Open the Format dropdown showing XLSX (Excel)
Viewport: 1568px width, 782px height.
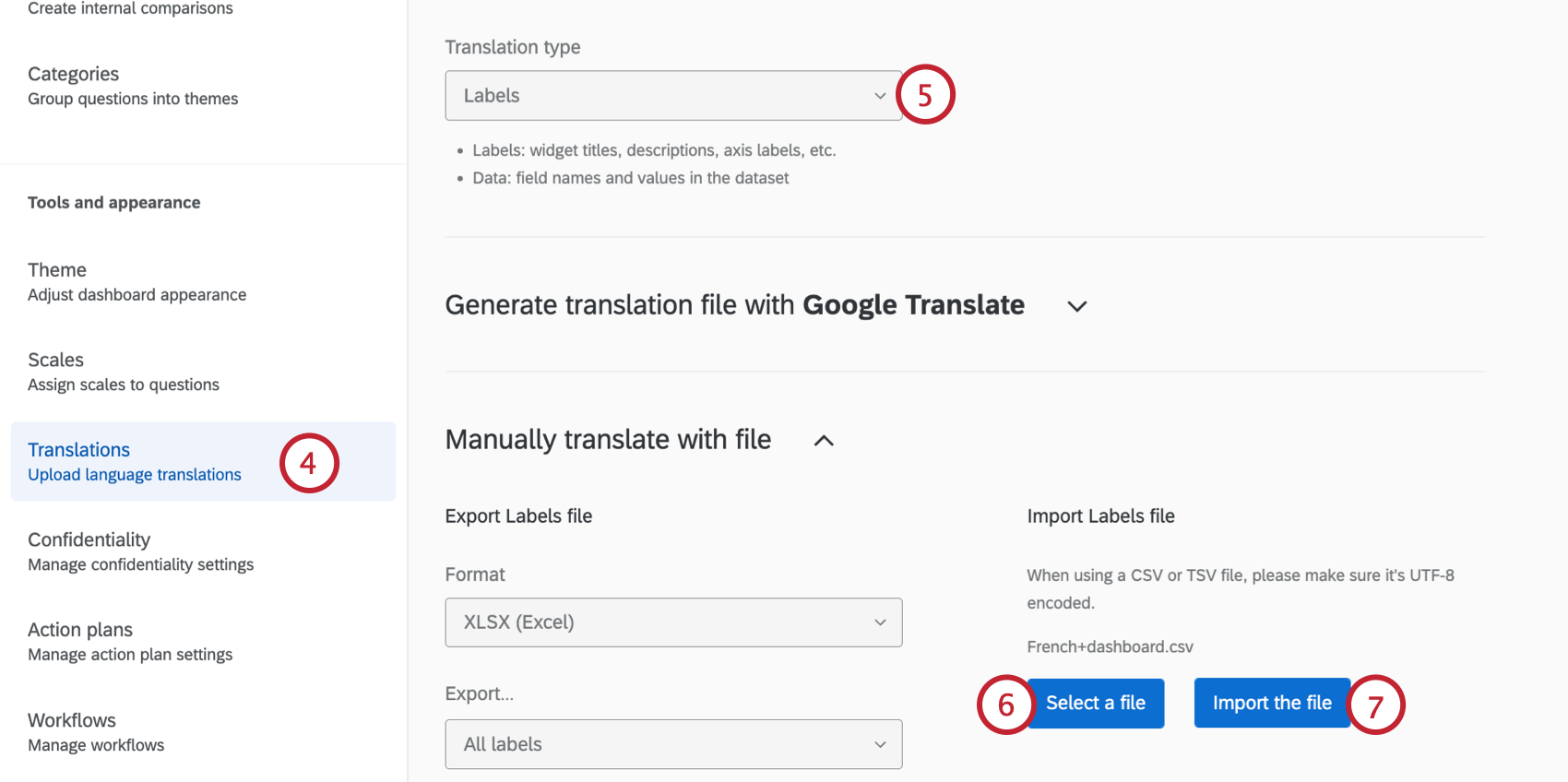[672, 622]
